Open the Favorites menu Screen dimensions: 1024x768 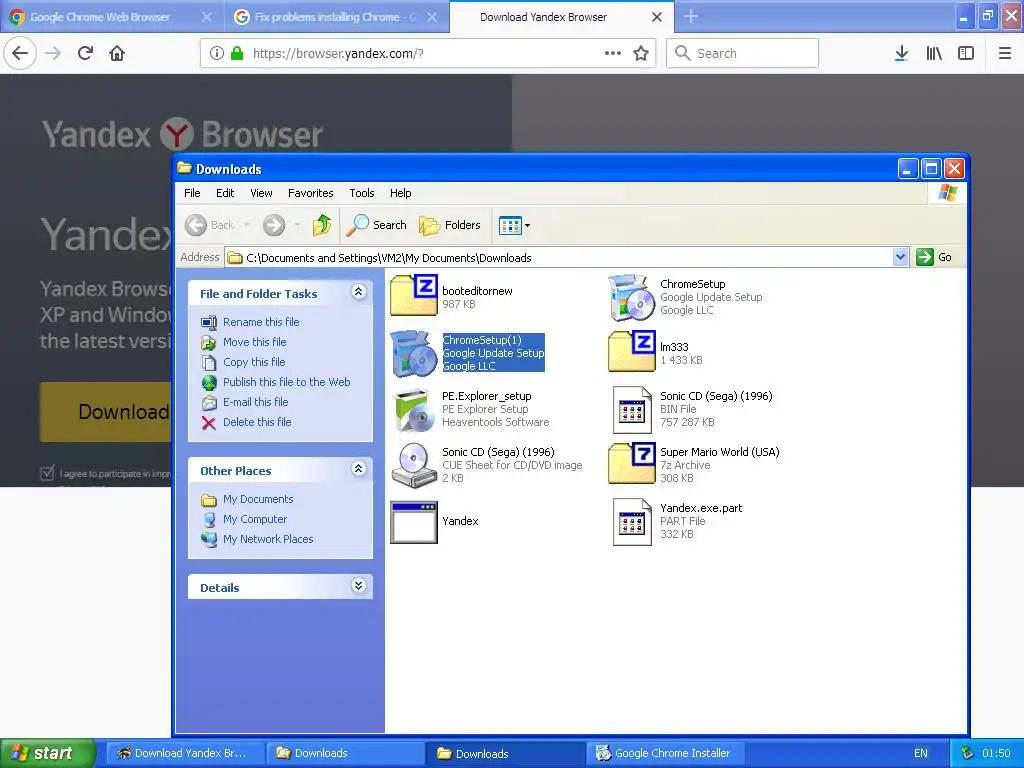pos(311,193)
